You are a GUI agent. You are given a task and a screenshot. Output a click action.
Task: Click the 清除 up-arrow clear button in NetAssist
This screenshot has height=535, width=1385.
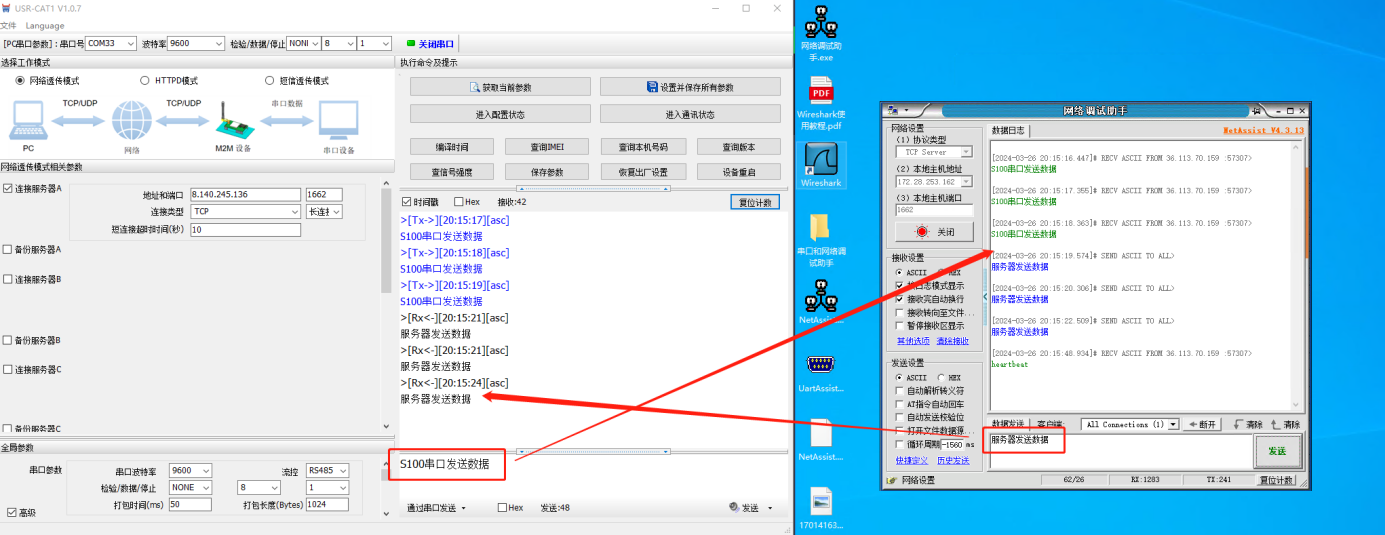click(x=1285, y=424)
